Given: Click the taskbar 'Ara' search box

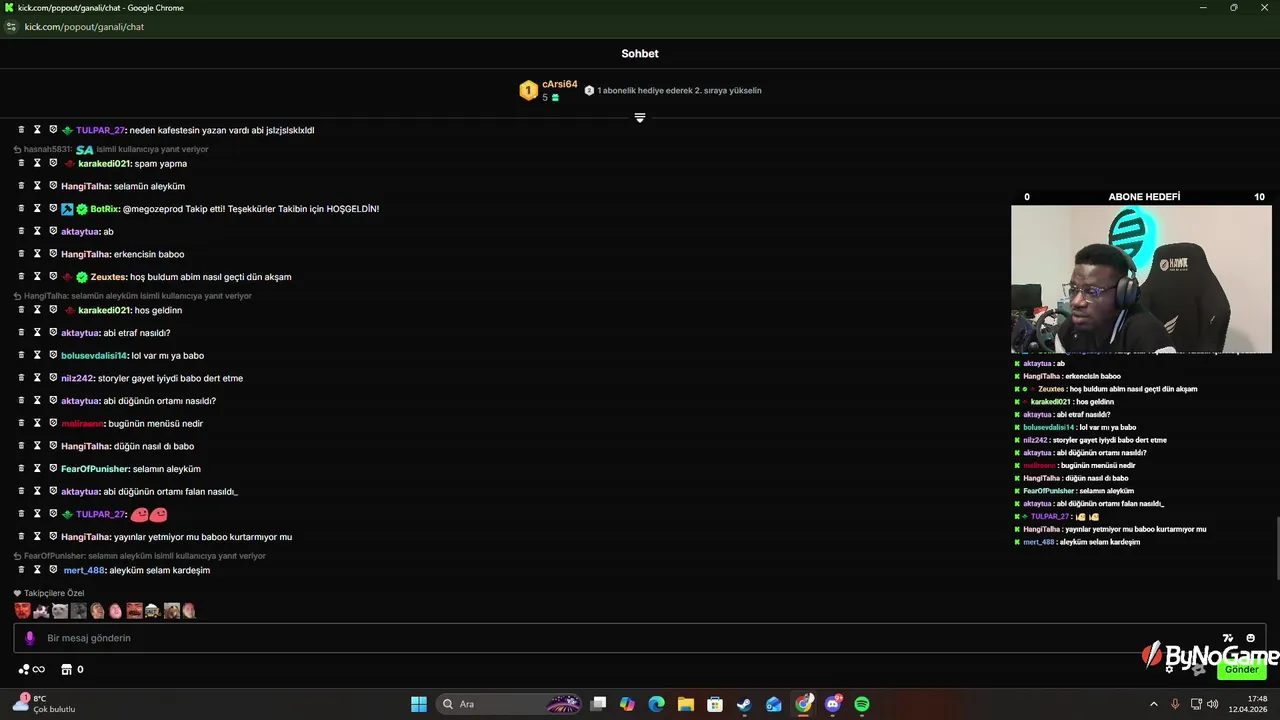Looking at the screenshot, I should tap(510, 704).
